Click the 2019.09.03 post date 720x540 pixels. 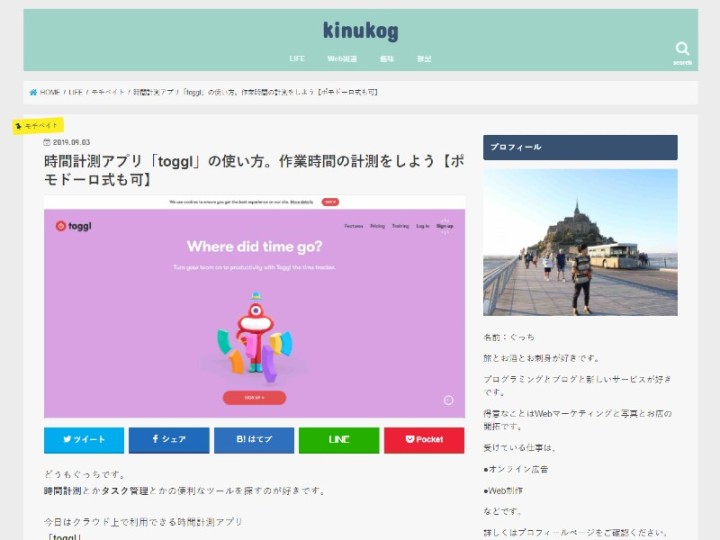pos(71,142)
